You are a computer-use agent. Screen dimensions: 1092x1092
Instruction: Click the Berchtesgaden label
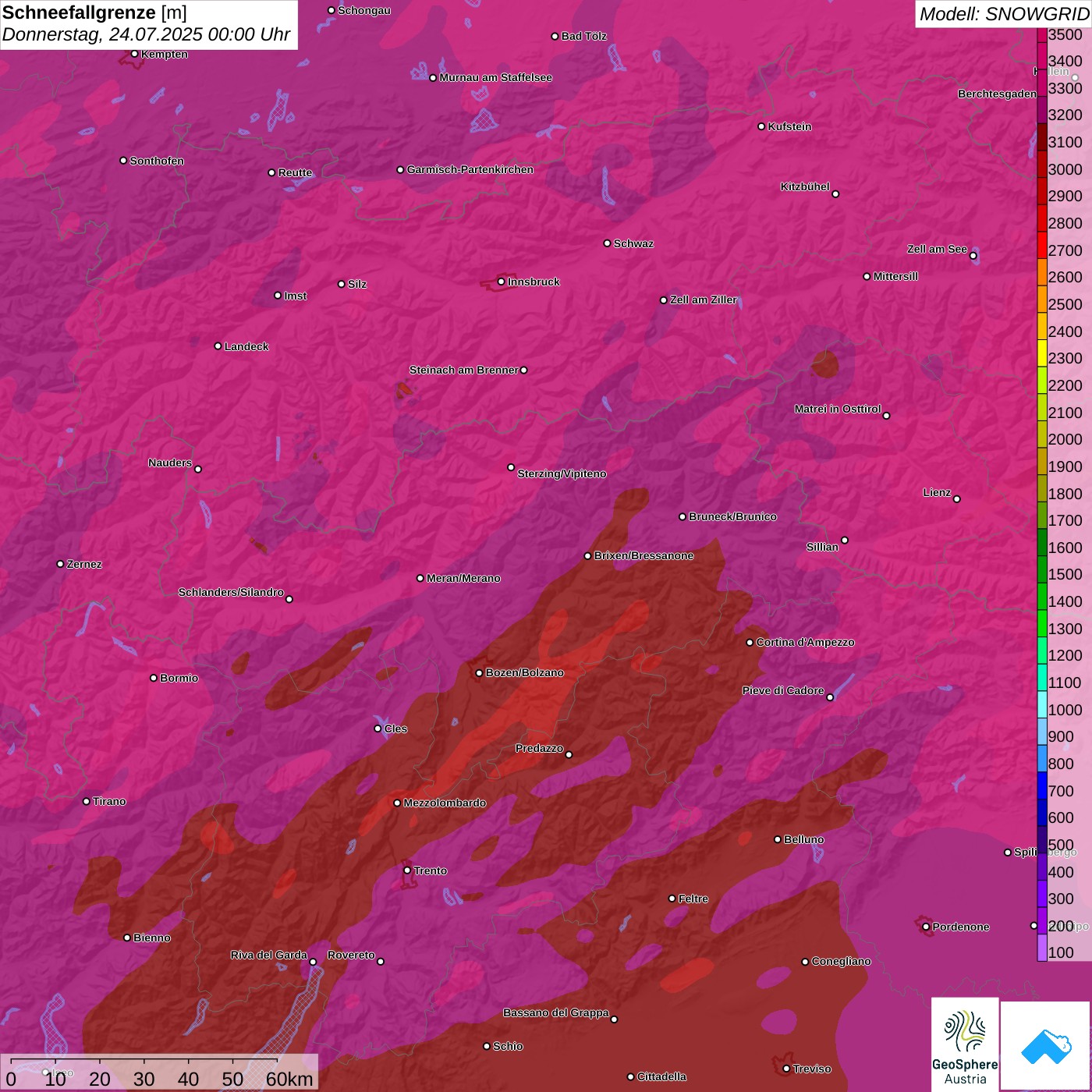click(x=998, y=94)
